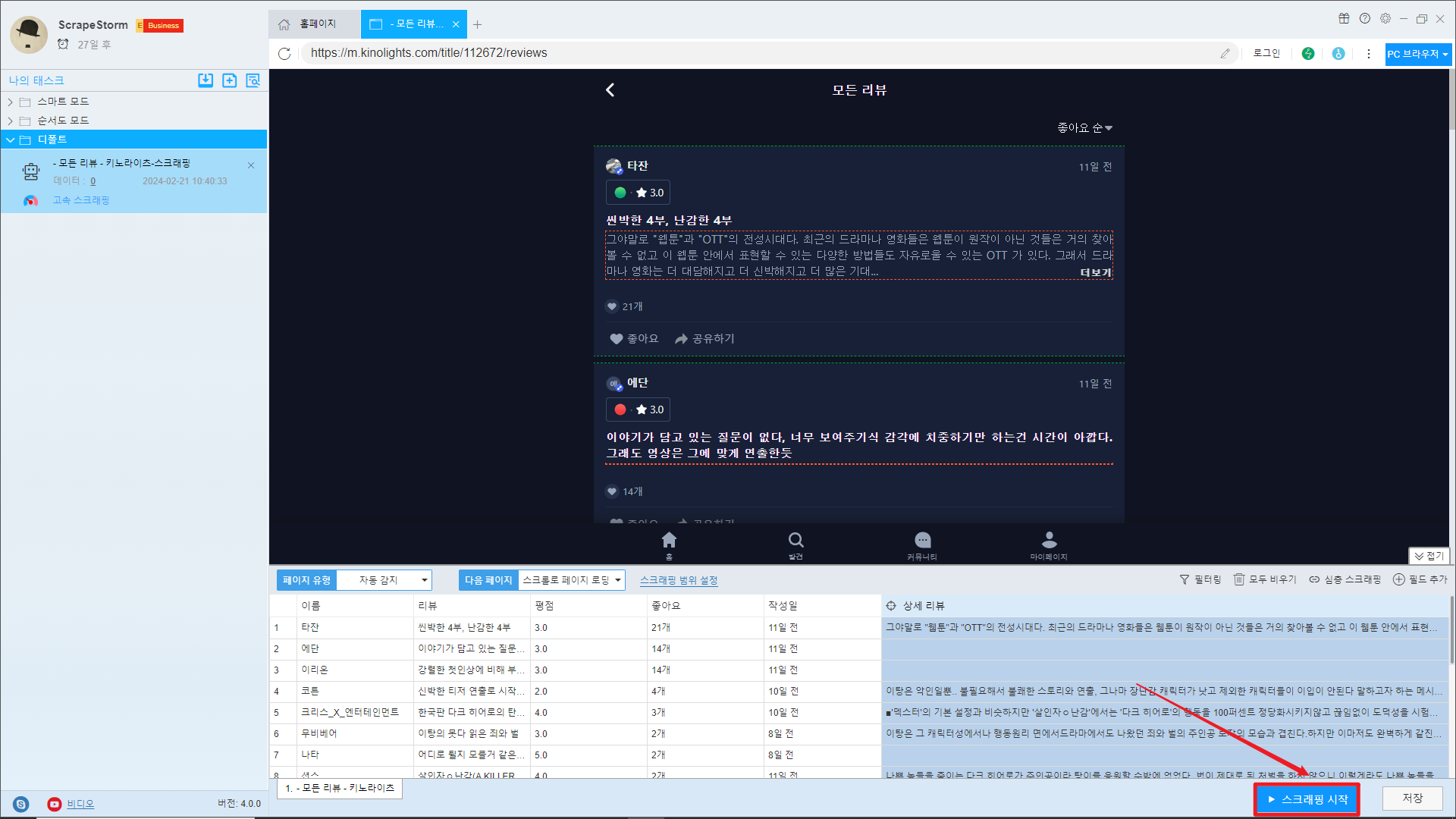Open the PC 브라우저 dropdown
Screen dimensions: 1456x819
click(x=1417, y=54)
